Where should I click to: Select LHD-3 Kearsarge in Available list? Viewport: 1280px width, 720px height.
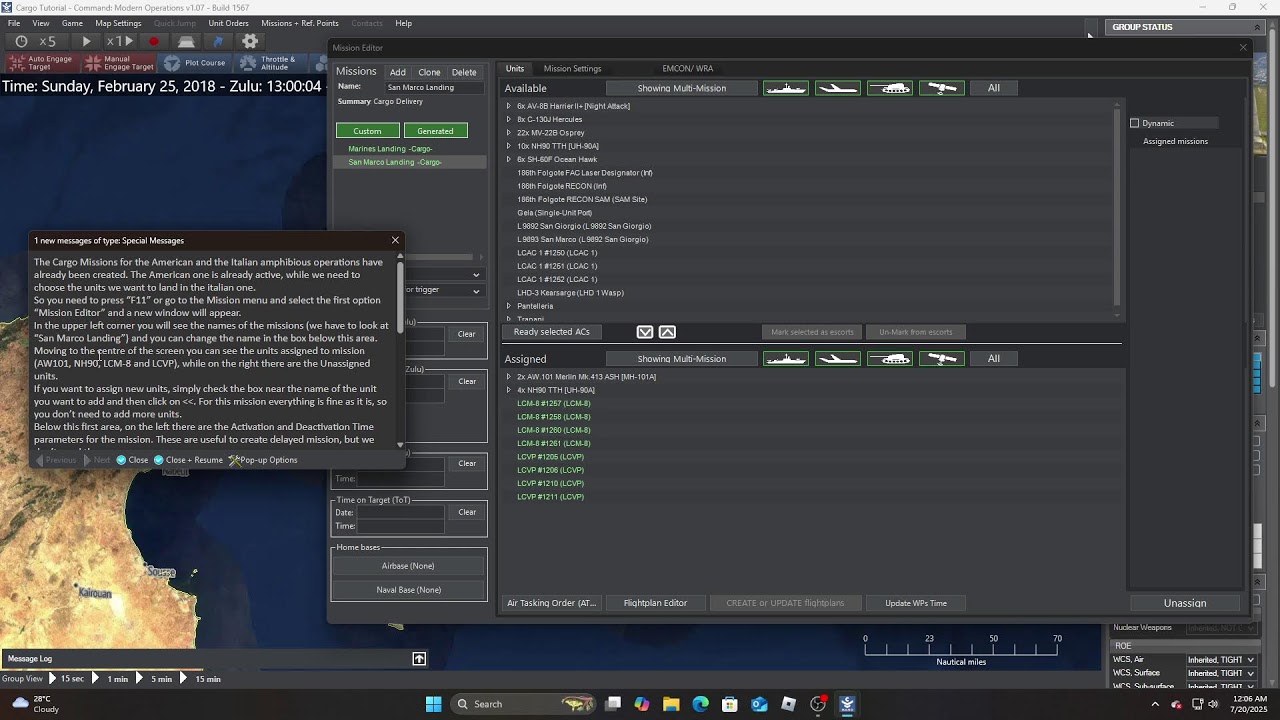pos(570,293)
